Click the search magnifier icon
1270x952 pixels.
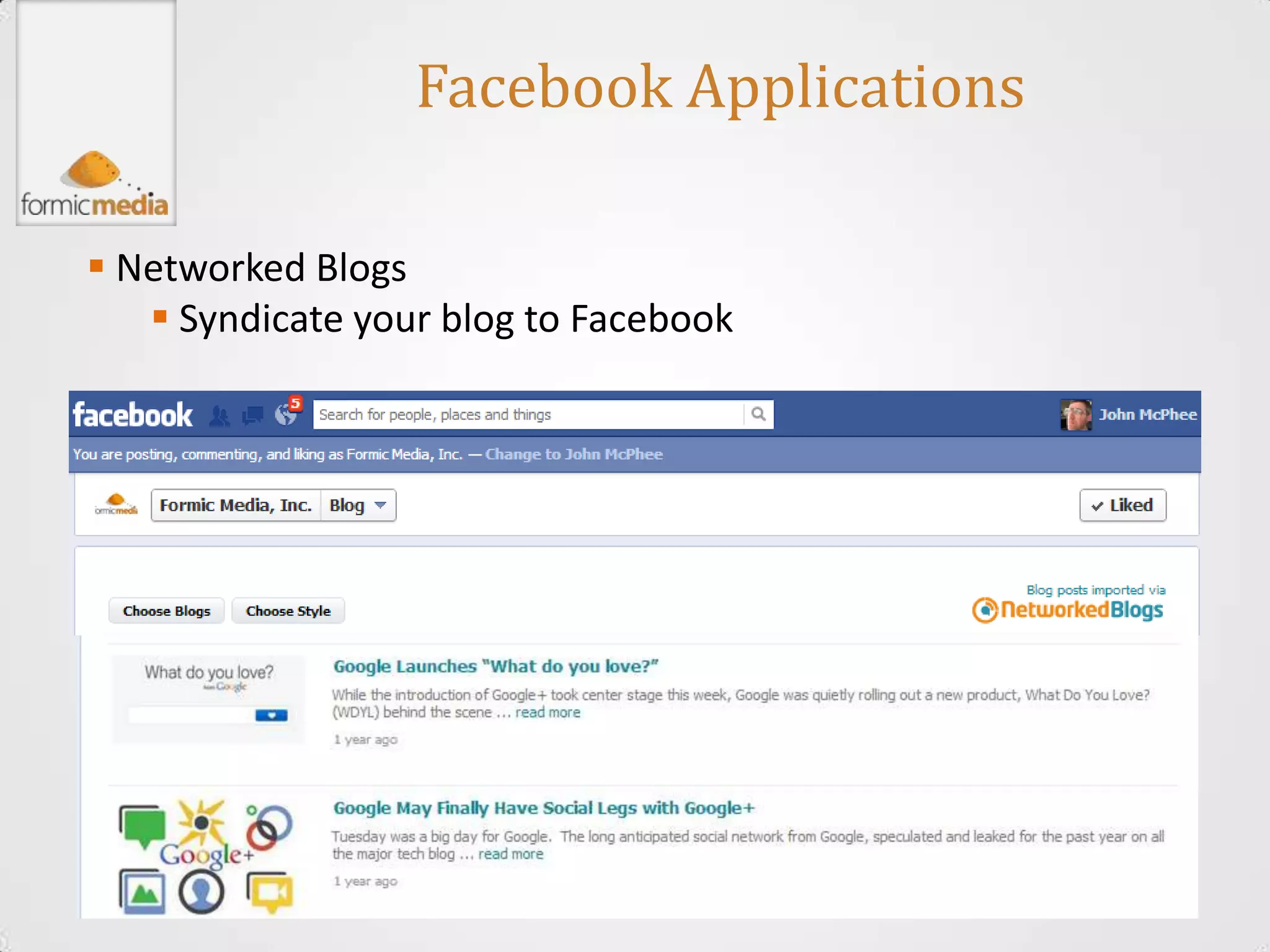pos(758,414)
